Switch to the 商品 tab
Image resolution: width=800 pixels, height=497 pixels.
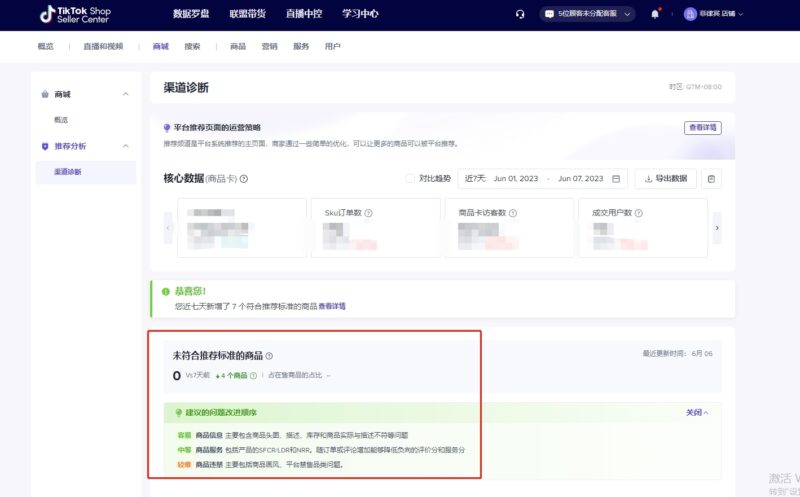tap(238, 46)
